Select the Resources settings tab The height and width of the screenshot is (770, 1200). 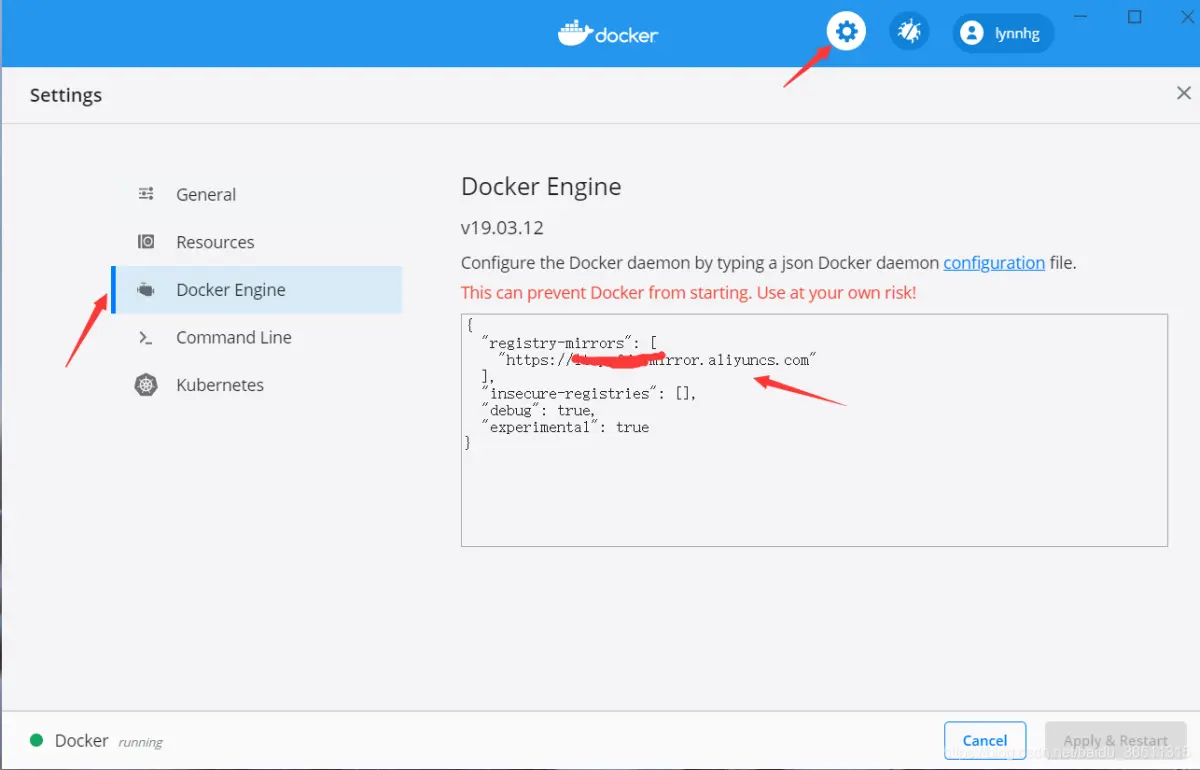click(257, 242)
